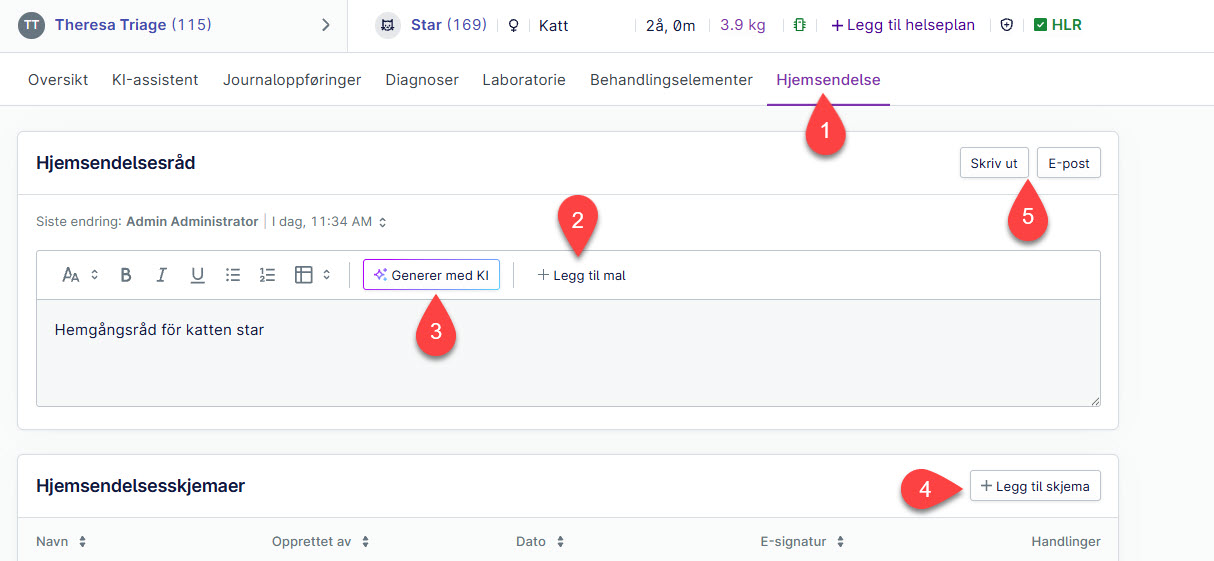Screen dimensions: 1214x561
Task: Click the TT client avatar circle
Action: coord(32,25)
